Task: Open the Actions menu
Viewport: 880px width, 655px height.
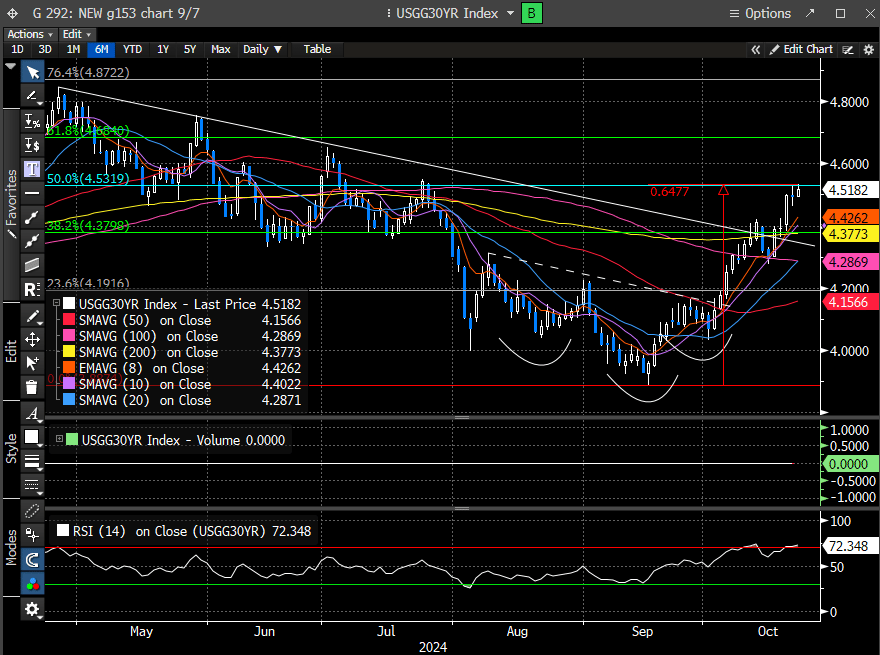Action: point(29,34)
